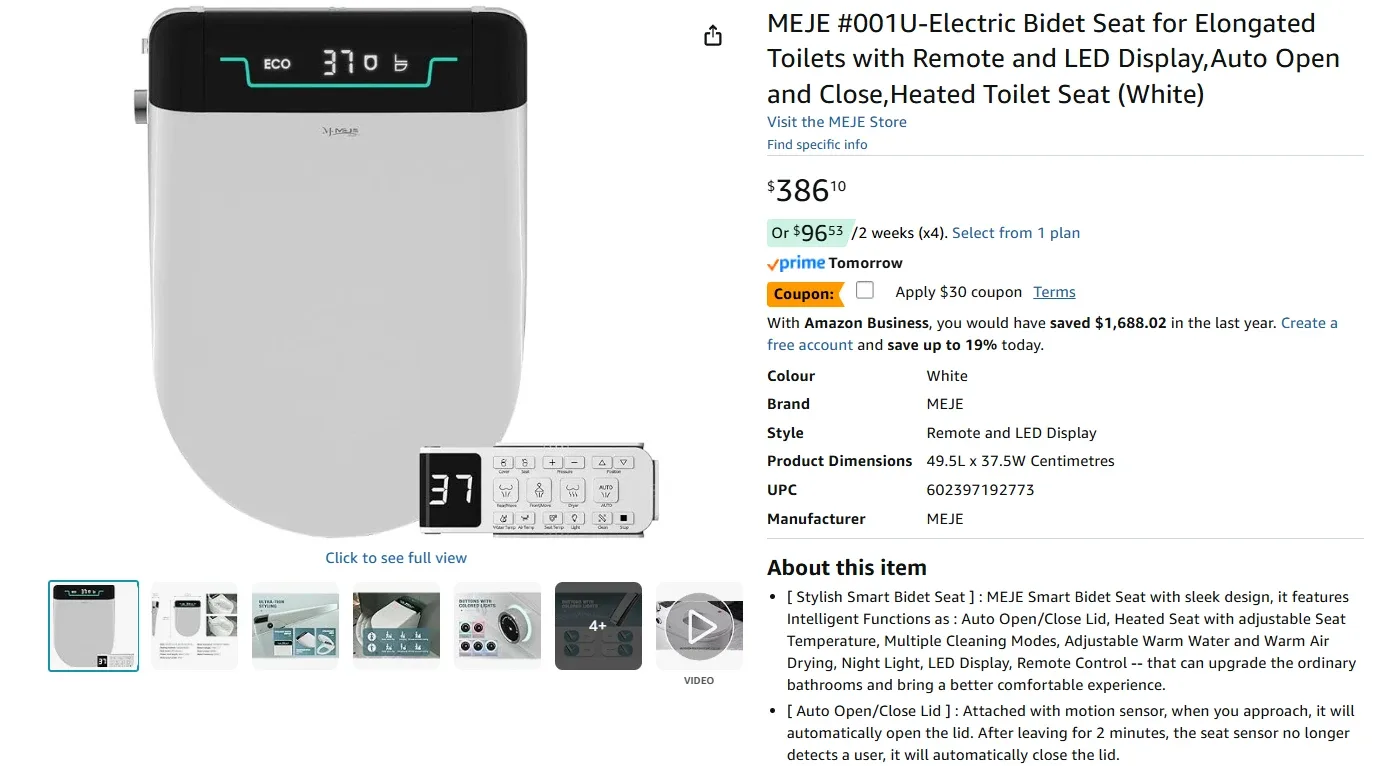The height and width of the screenshot is (766, 1380).
Task: Click the Light bulb icon on the remote
Action: pyautogui.click(x=575, y=519)
